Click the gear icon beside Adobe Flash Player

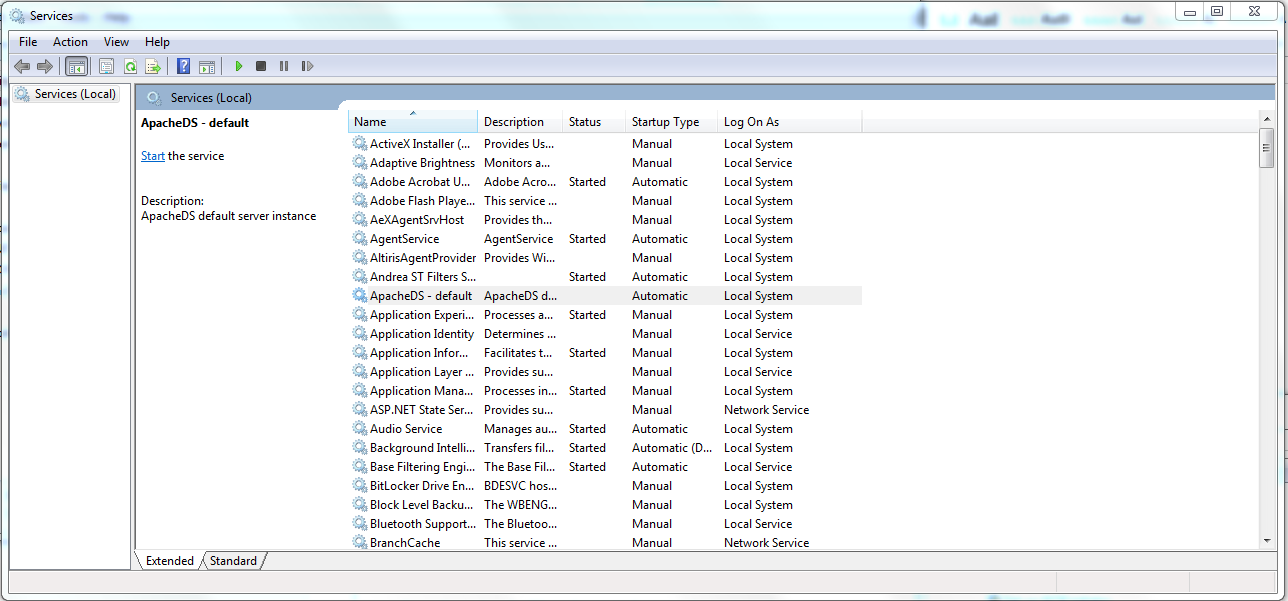(x=360, y=201)
